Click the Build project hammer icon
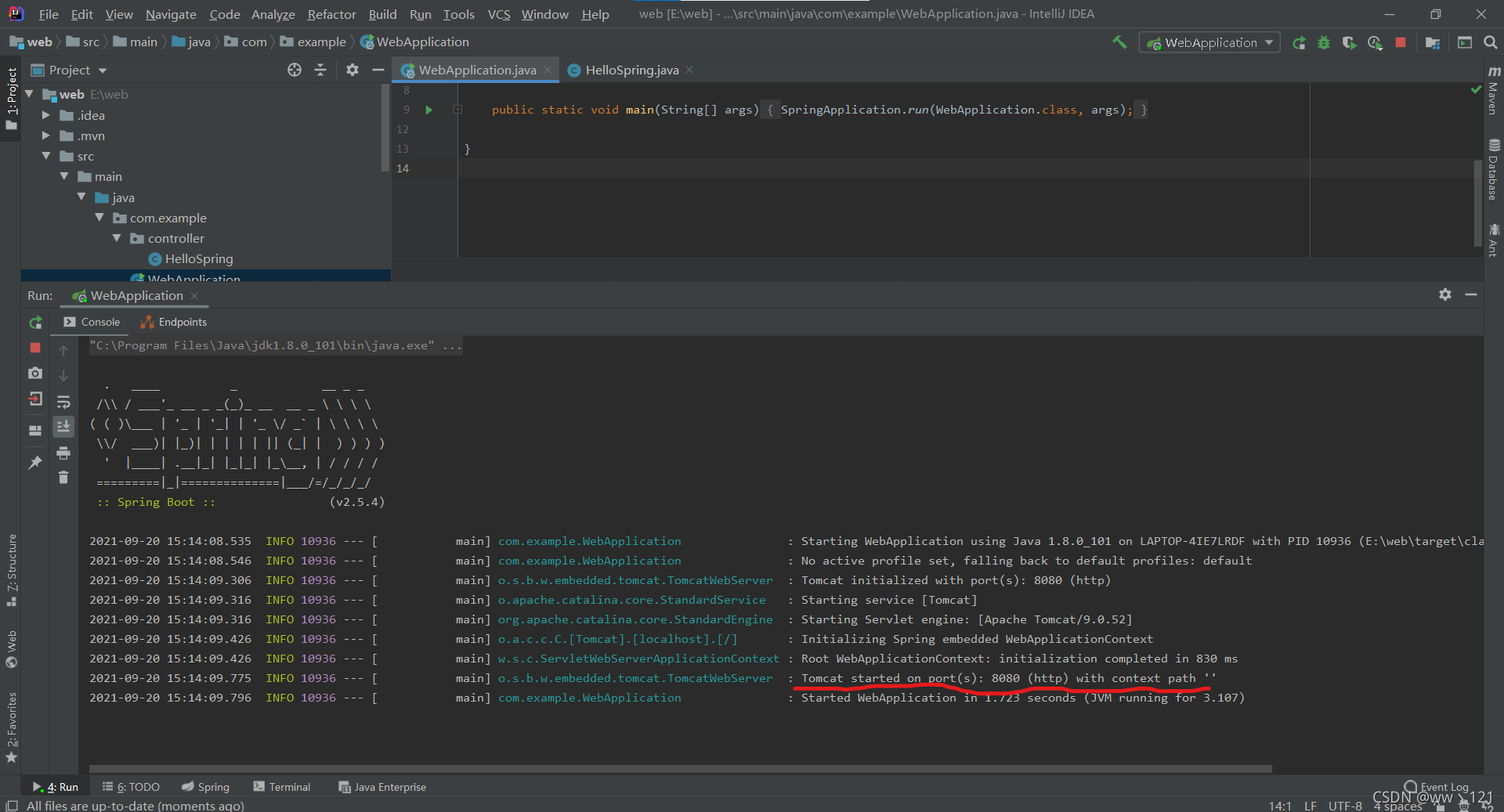Screen dimensions: 1504x812 tap(1119, 42)
